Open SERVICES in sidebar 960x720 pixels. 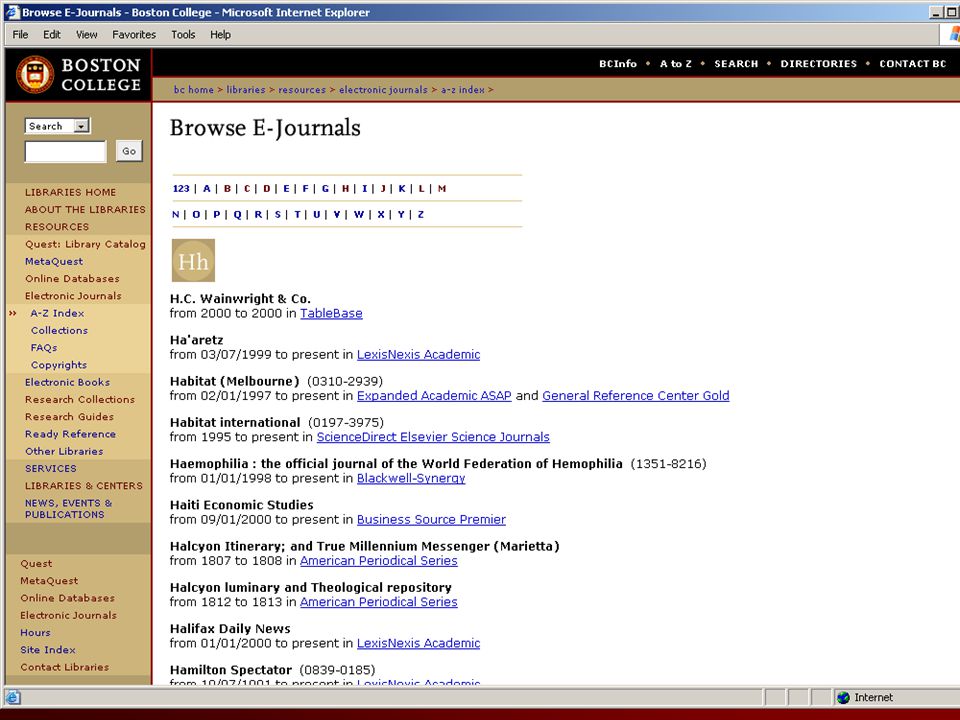(51, 468)
